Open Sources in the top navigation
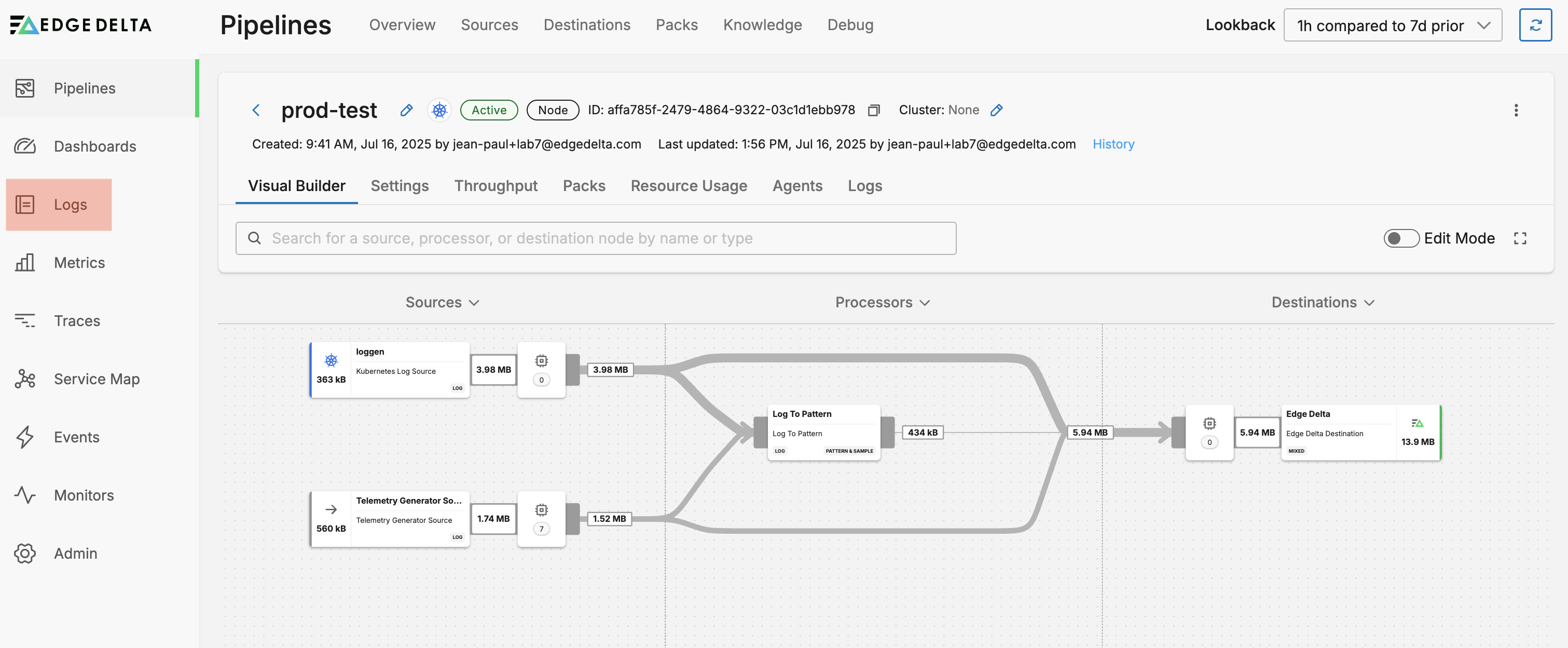Image resolution: width=1568 pixels, height=648 pixels. [x=489, y=25]
